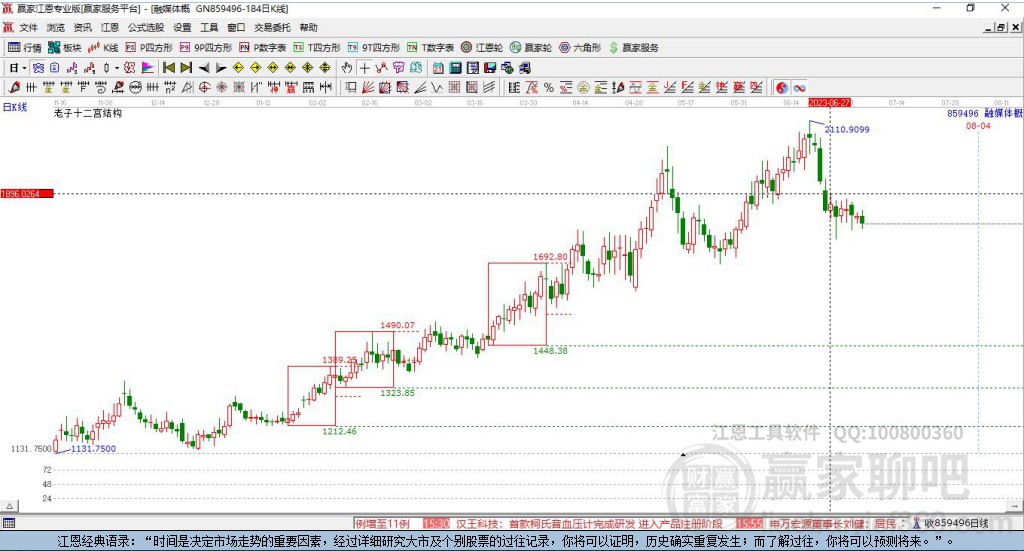Restore the inner document window

pos(1001,27)
